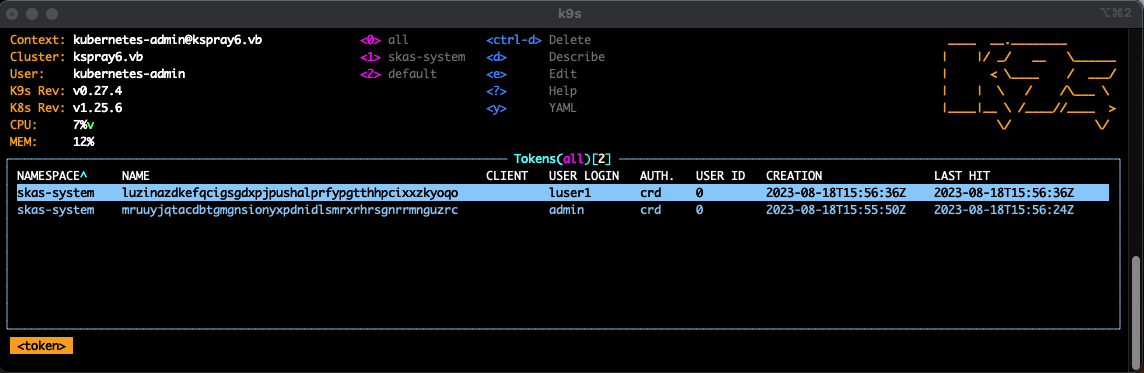This screenshot has height=373, width=1144.
Task: Click the orange <token> breadcrumb
Action: [42, 346]
